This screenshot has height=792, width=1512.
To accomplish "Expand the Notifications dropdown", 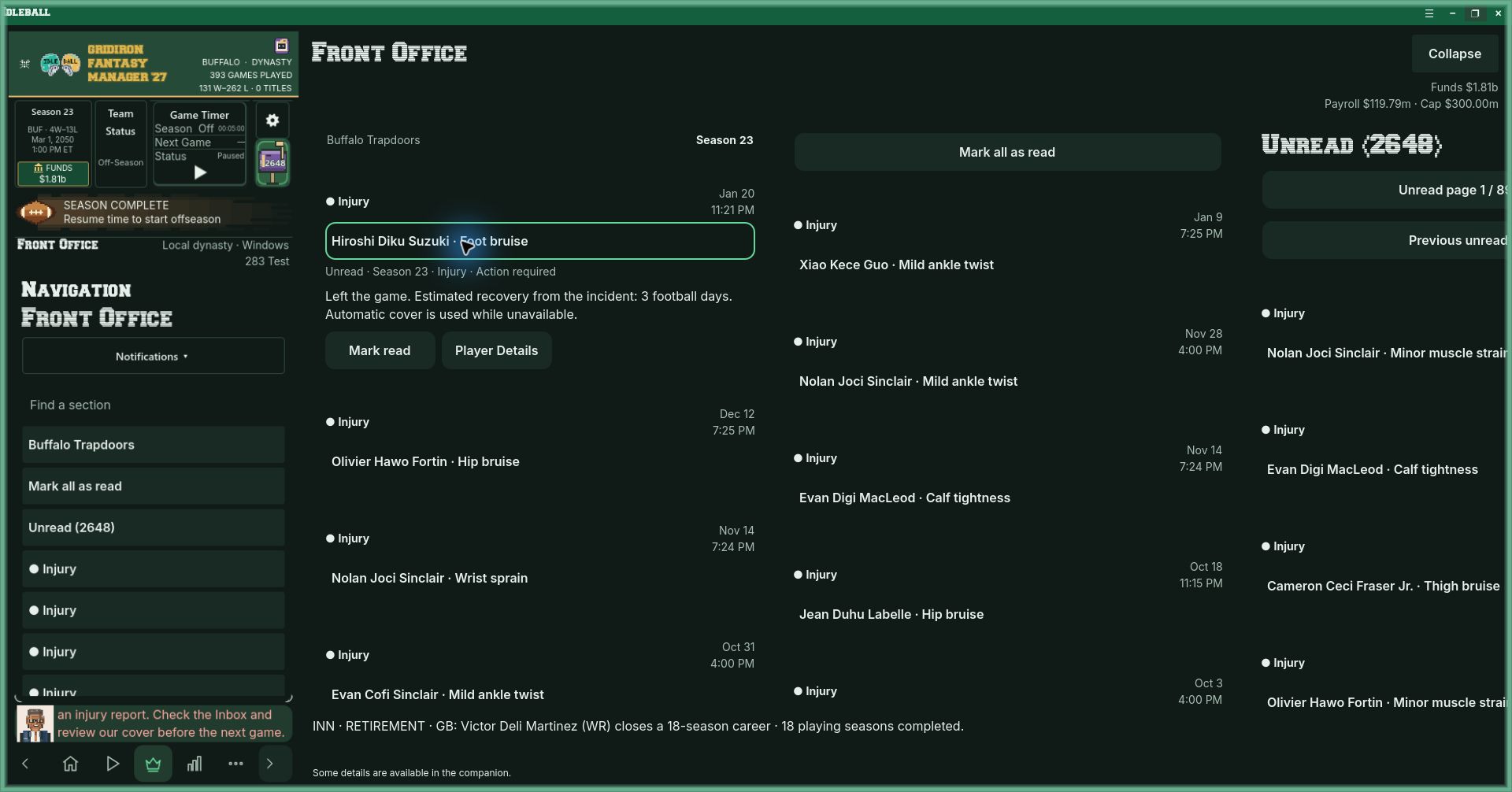I will [x=153, y=357].
